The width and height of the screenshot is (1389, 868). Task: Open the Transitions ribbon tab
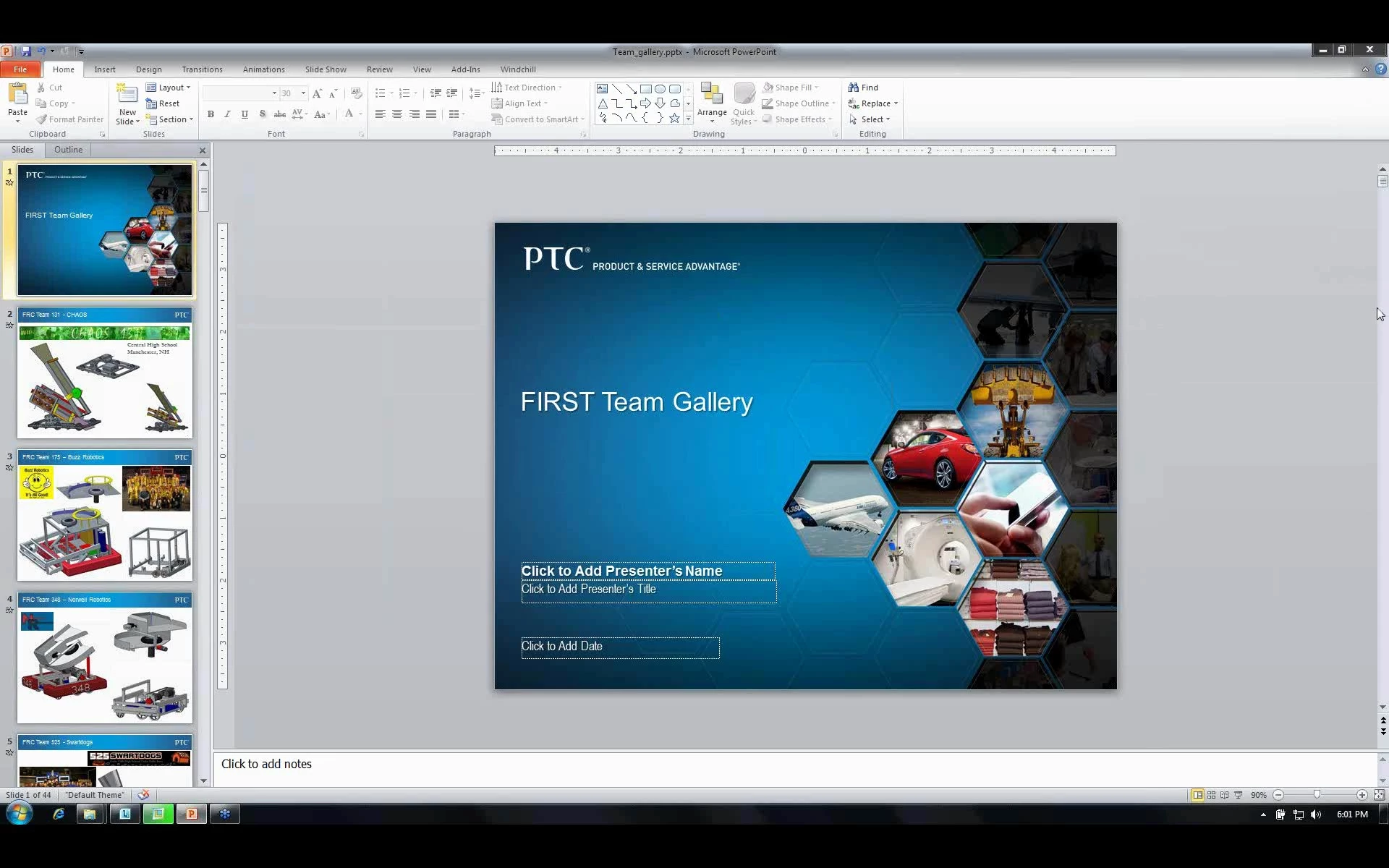pos(202,69)
